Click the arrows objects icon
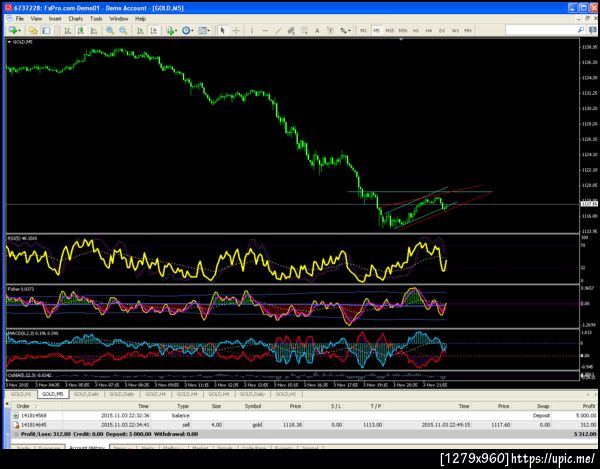 pos(343,31)
